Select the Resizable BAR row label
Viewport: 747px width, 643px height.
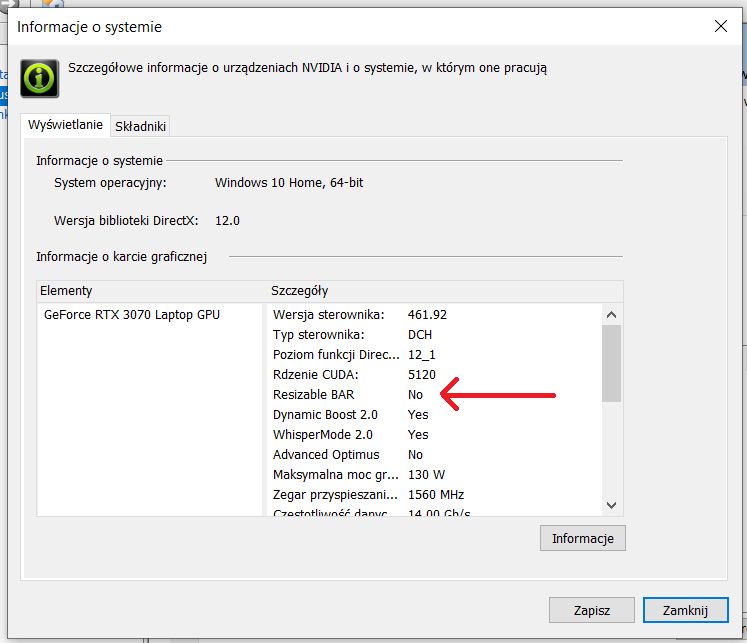coord(313,395)
